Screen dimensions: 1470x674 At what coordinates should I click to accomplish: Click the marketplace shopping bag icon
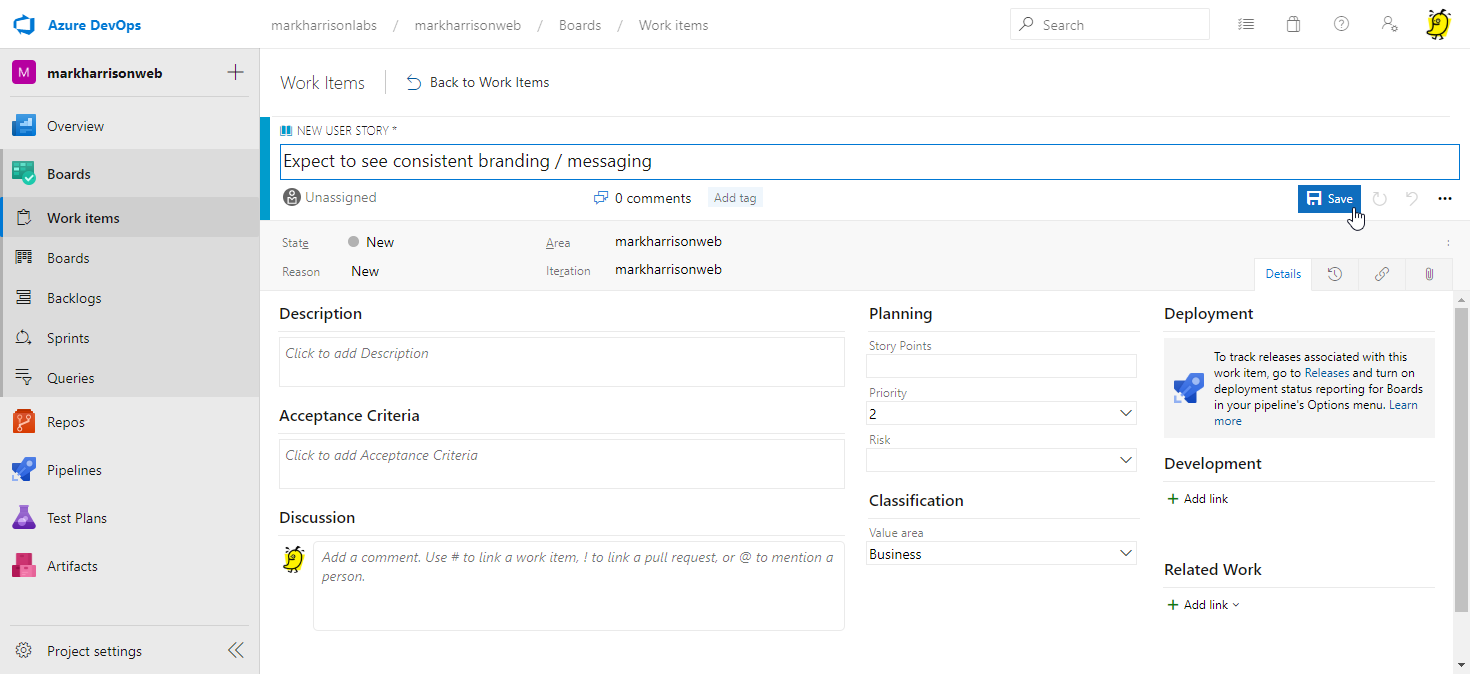(1293, 25)
